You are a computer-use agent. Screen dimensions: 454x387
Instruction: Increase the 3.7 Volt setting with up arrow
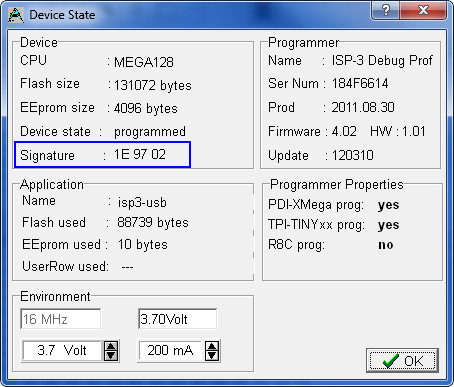(x=111, y=346)
